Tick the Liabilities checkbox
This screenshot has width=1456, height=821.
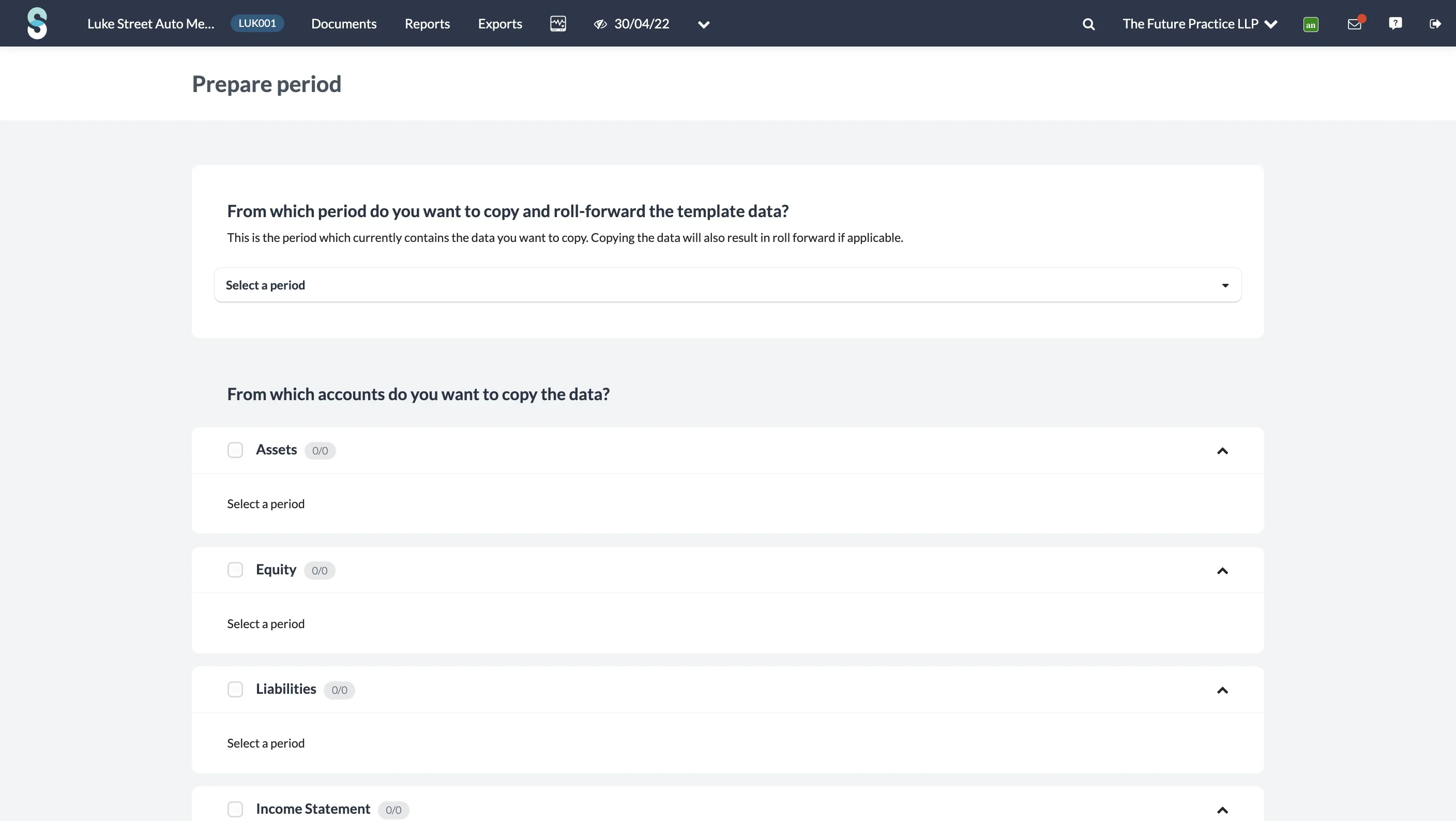coord(235,689)
